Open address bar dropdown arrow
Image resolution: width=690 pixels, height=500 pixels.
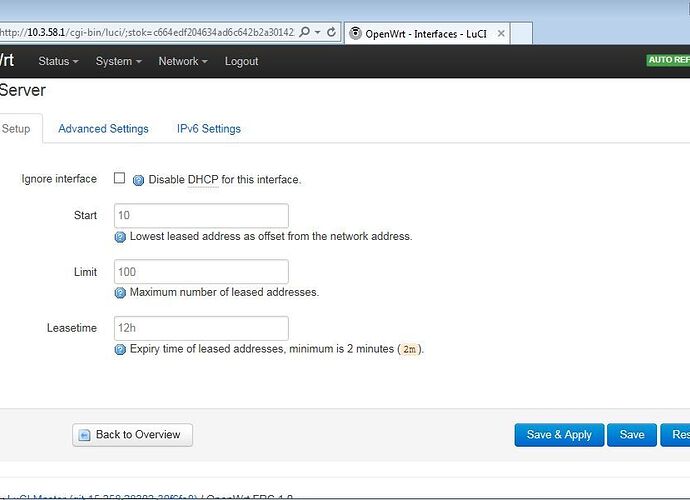point(317,32)
